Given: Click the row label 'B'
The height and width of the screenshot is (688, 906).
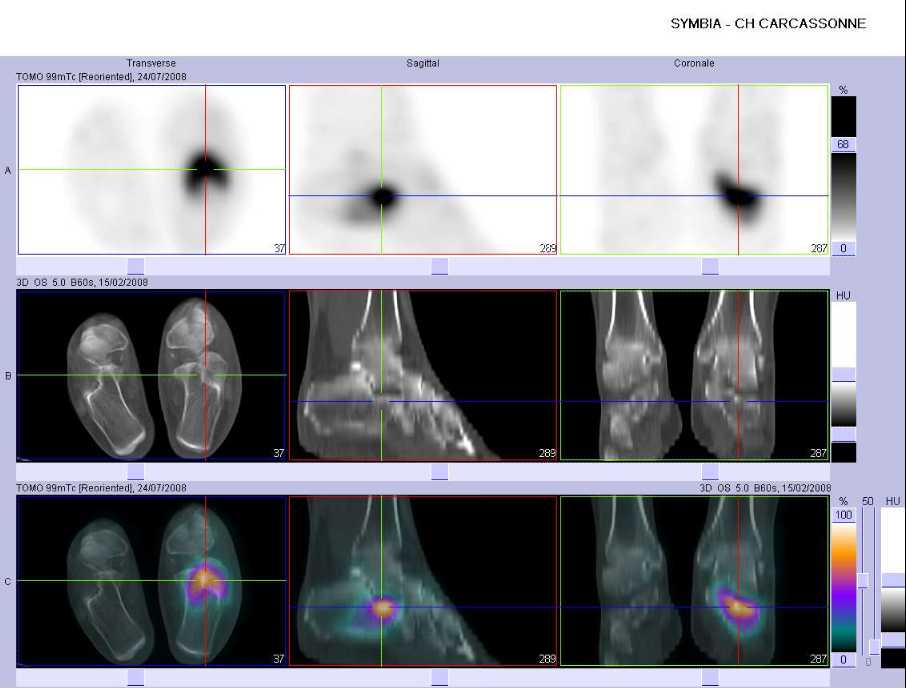Looking at the screenshot, I should (8, 376).
